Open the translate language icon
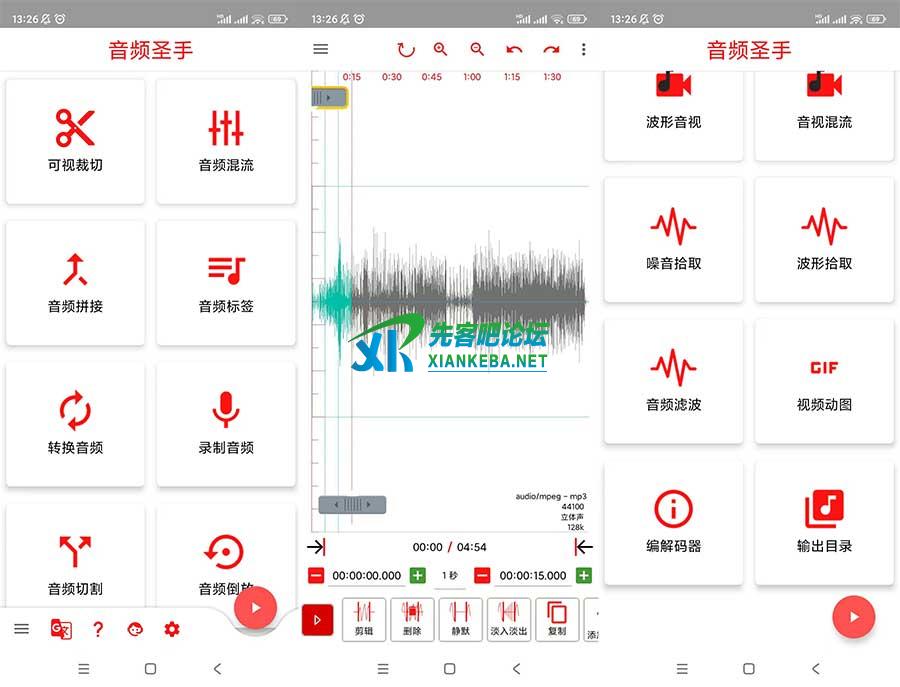The width and height of the screenshot is (900, 687). tap(61, 629)
